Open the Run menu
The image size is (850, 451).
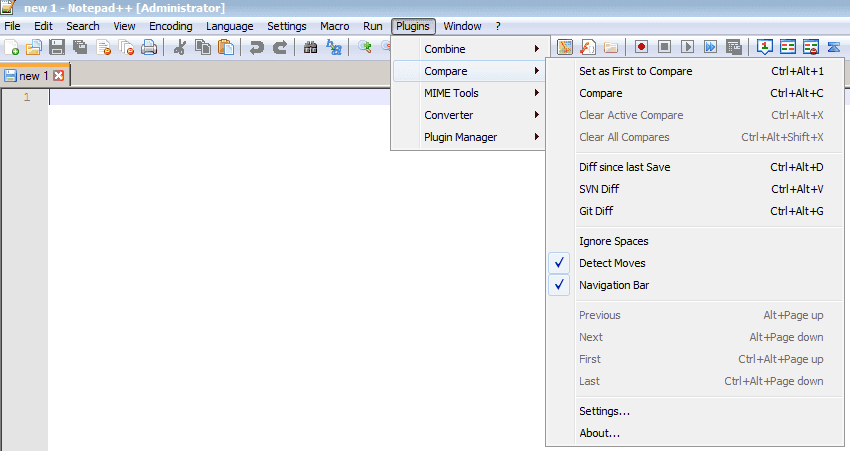coord(372,26)
